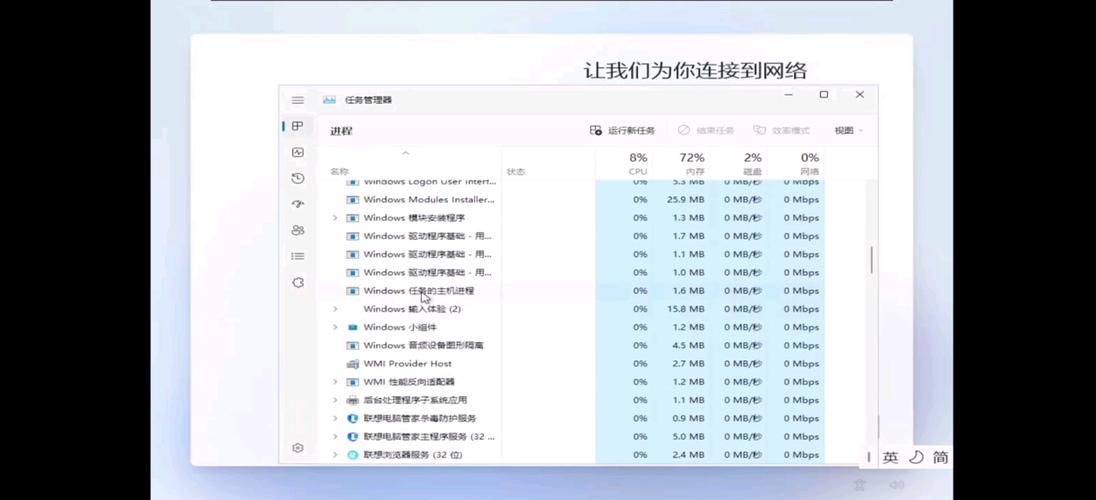The width and height of the screenshot is (1096, 500).
Task: Expand the Windows 小组件 process group
Action: pyautogui.click(x=335, y=327)
